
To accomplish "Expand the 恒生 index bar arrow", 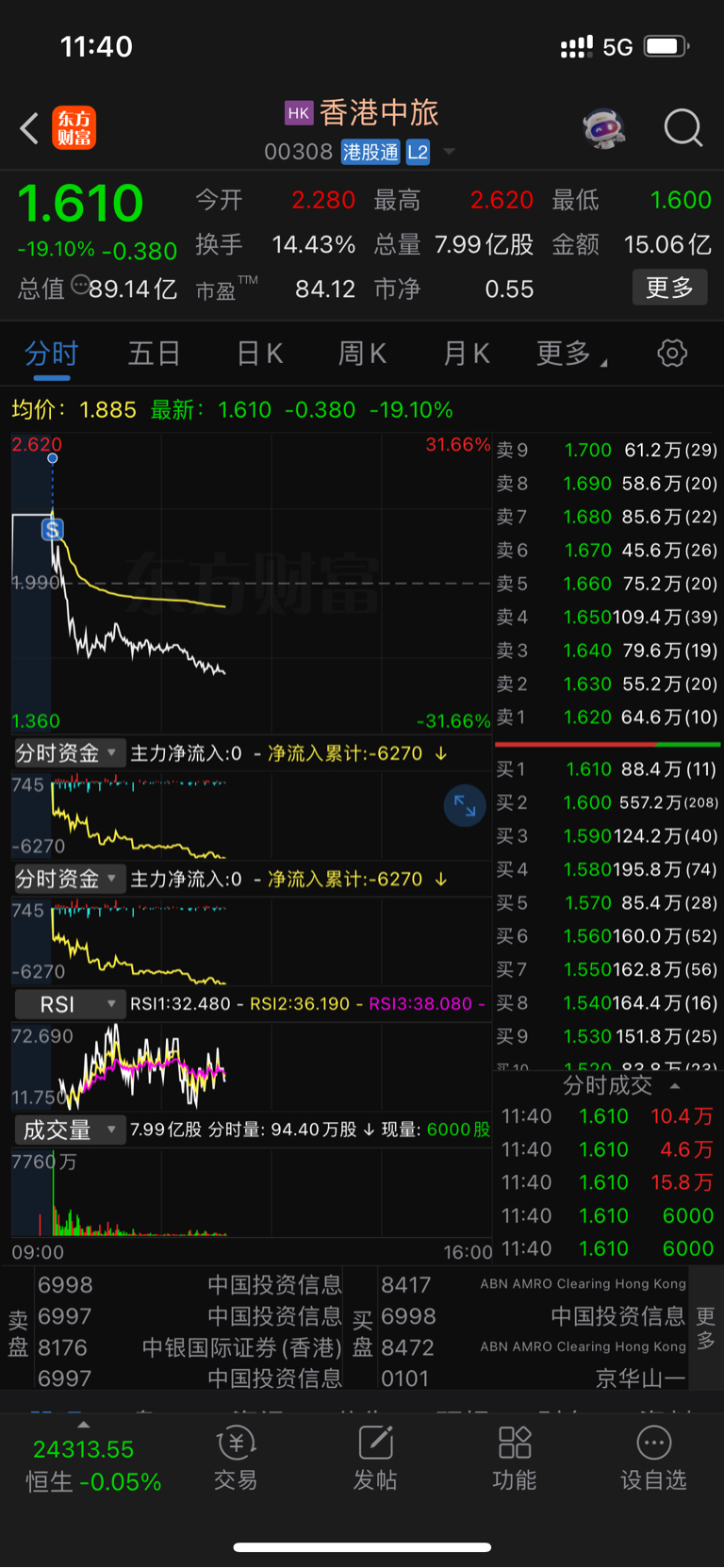I will (83, 1425).
